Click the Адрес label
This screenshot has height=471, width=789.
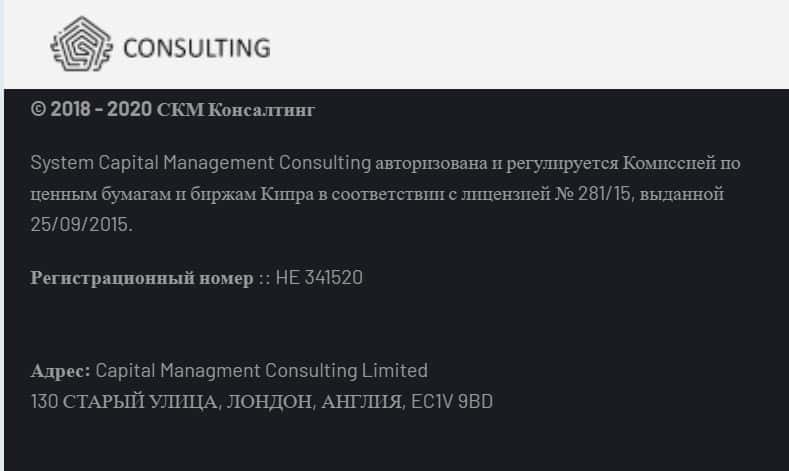coord(61,371)
